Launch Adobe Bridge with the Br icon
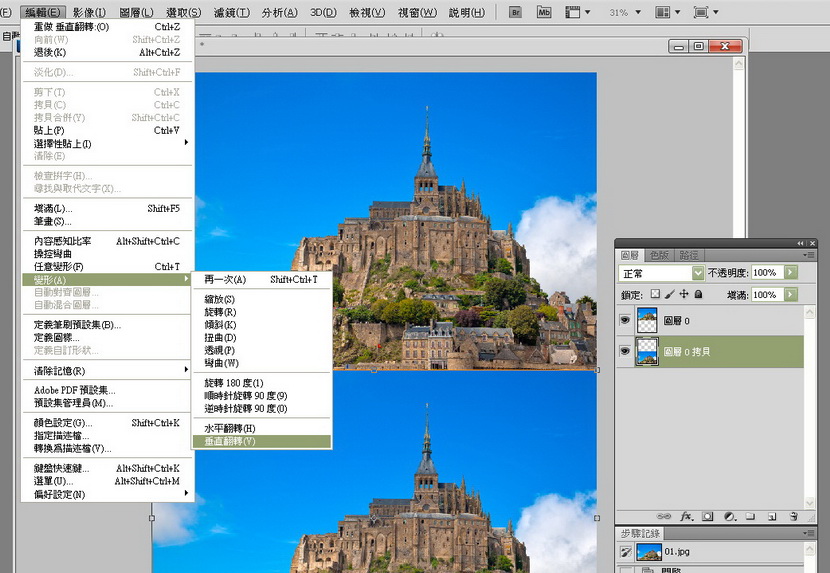The width and height of the screenshot is (830, 573). [x=515, y=12]
